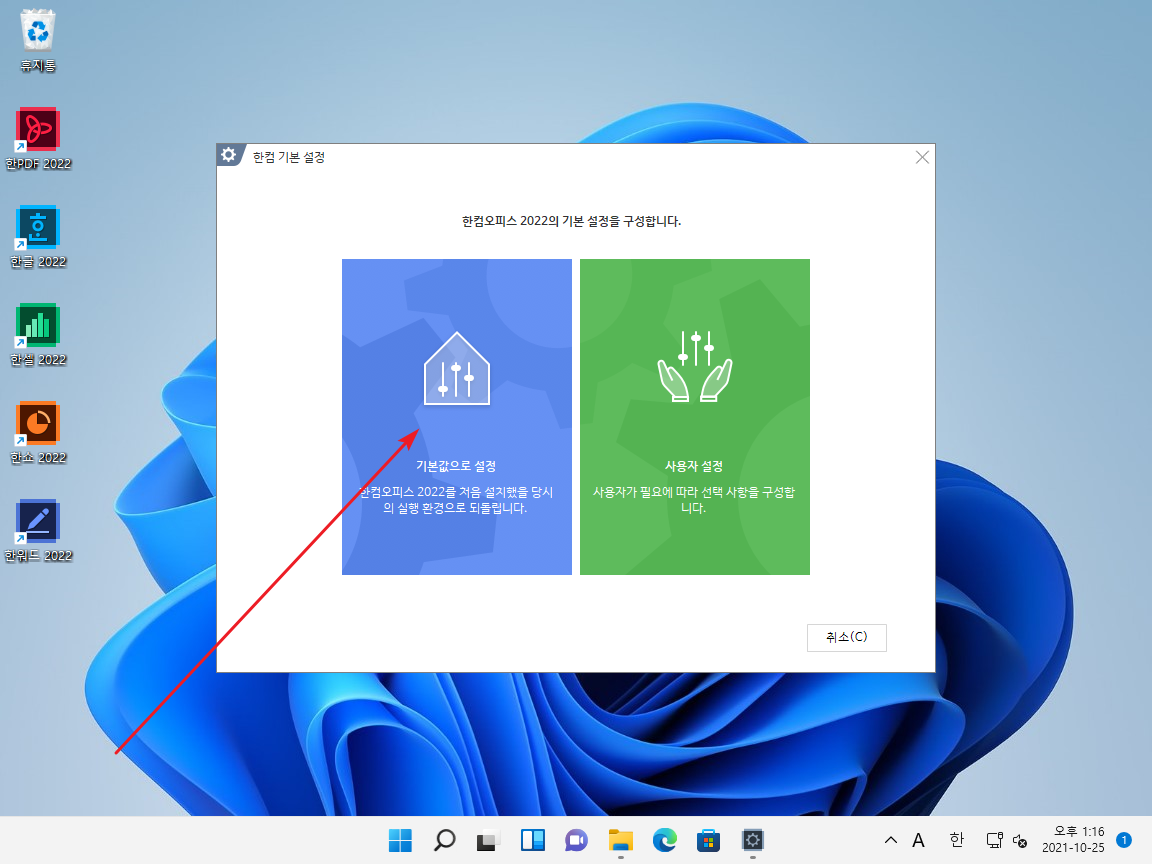Click the house with sliders icon
The height and width of the screenshot is (864, 1152).
point(456,368)
